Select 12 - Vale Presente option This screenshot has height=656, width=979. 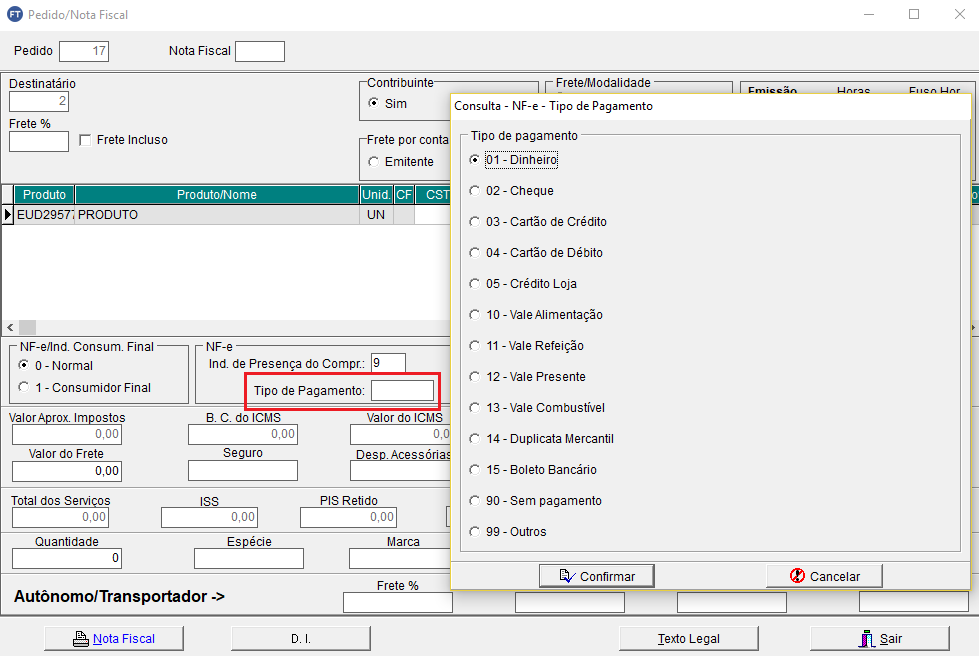point(527,377)
